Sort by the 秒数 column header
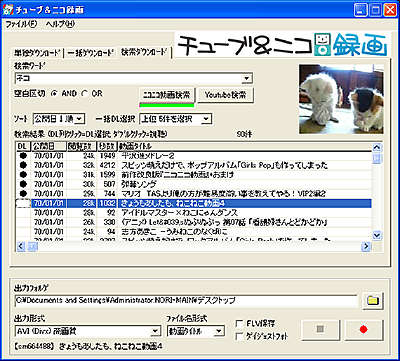 [x=107, y=146]
